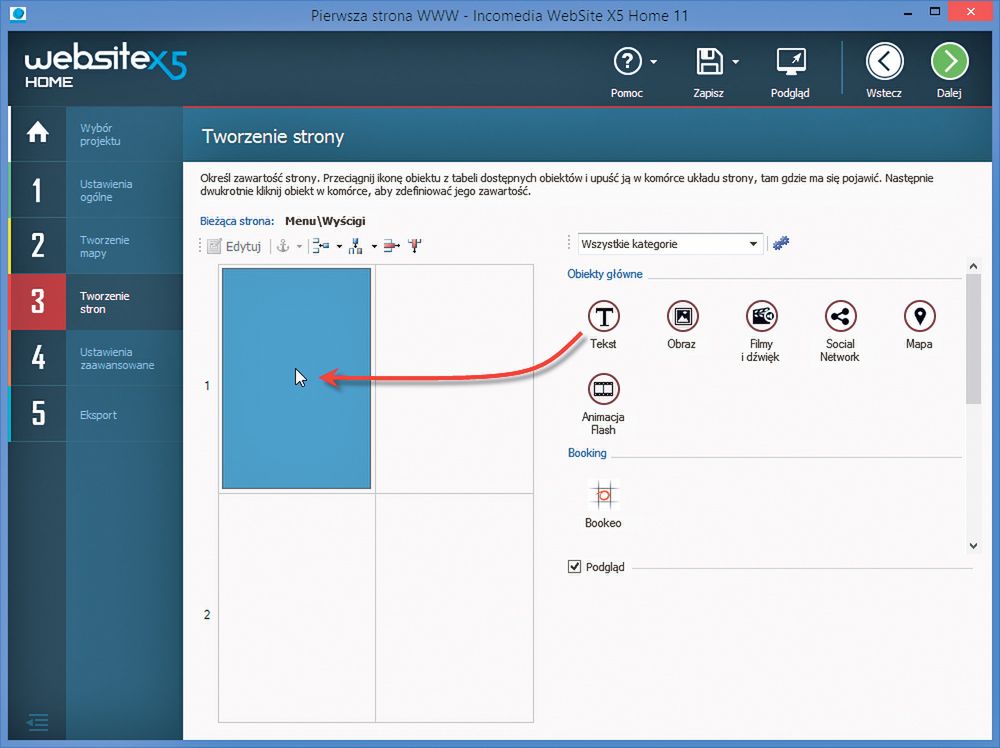The image size is (1000, 748).
Task: Select the highlighted blue layout cell
Action: pos(297,378)
